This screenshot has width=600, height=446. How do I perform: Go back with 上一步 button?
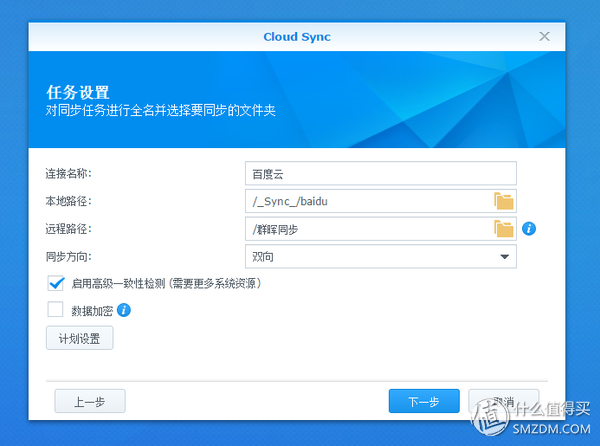pos(90,401)
